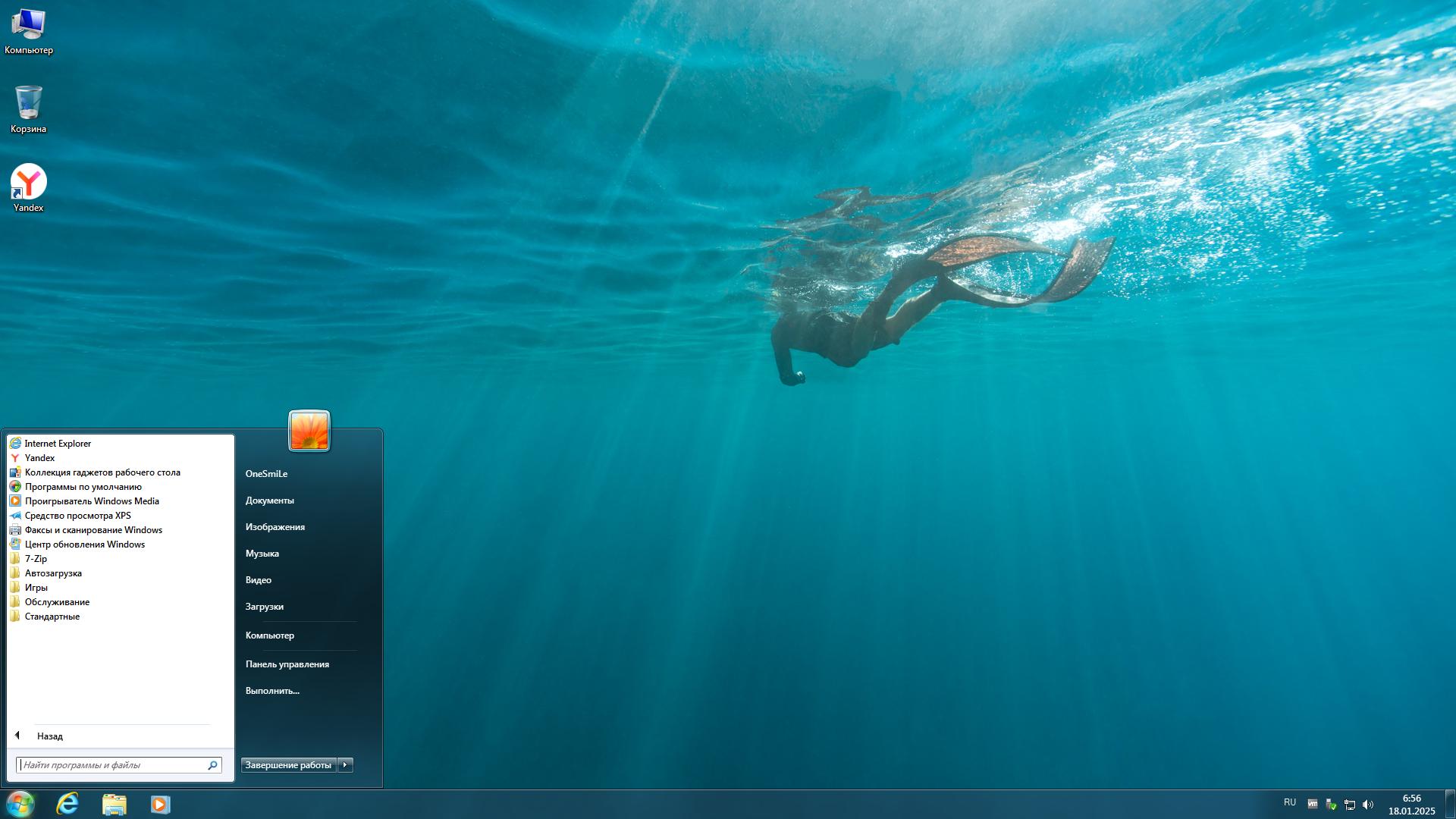Select Документы in the Start menu
1456x819 pixels.
coord(269,500)
